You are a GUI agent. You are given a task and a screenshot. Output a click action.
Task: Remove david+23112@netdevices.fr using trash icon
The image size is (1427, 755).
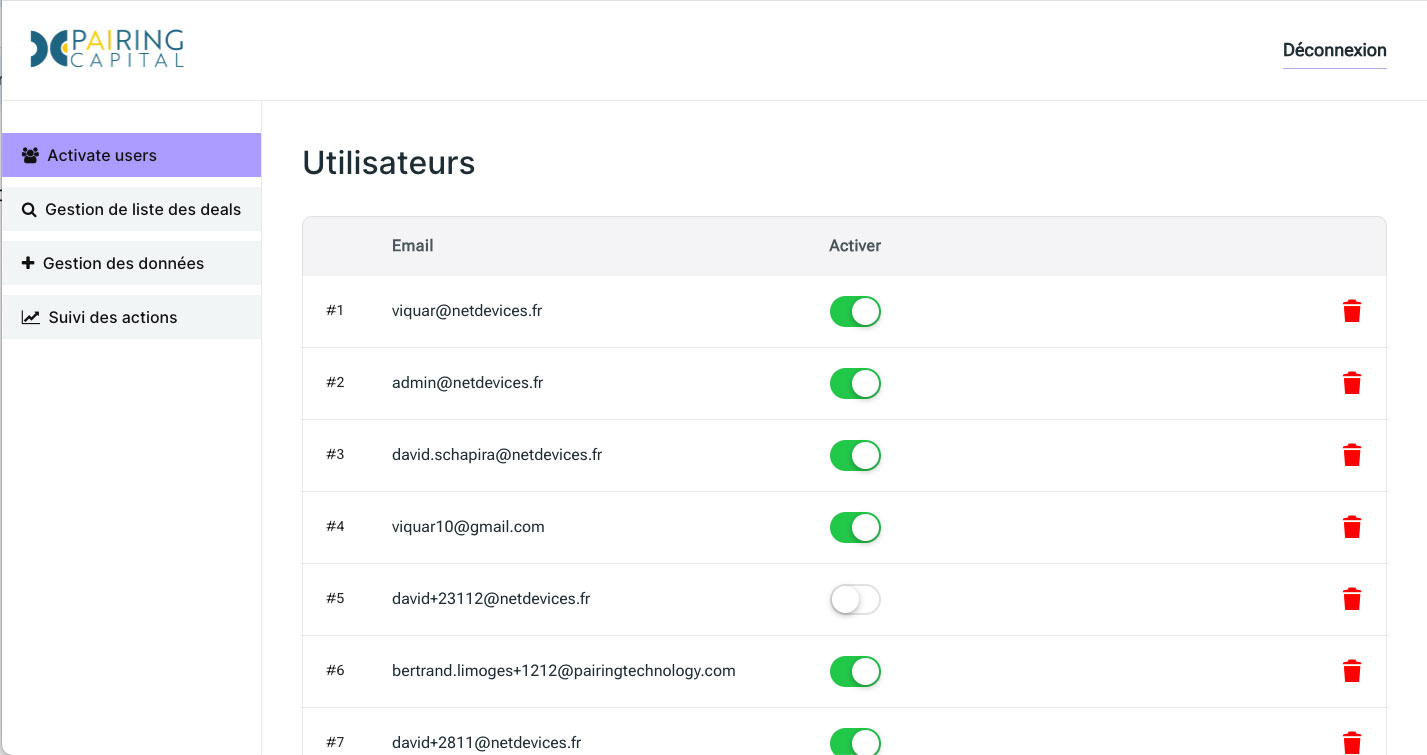(x=1352, y=599)
